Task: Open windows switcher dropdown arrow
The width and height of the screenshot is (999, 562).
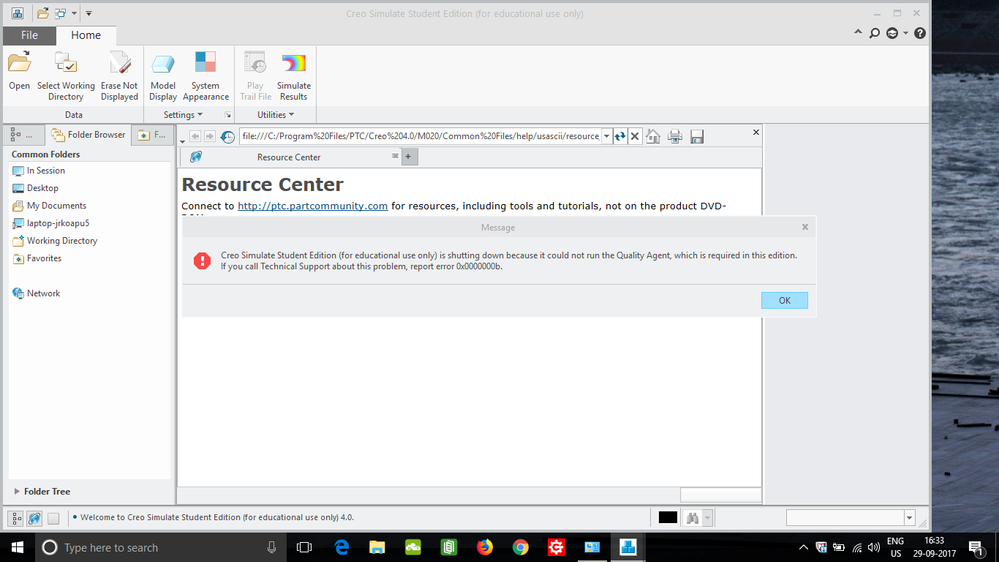Action: coord(74,13)
